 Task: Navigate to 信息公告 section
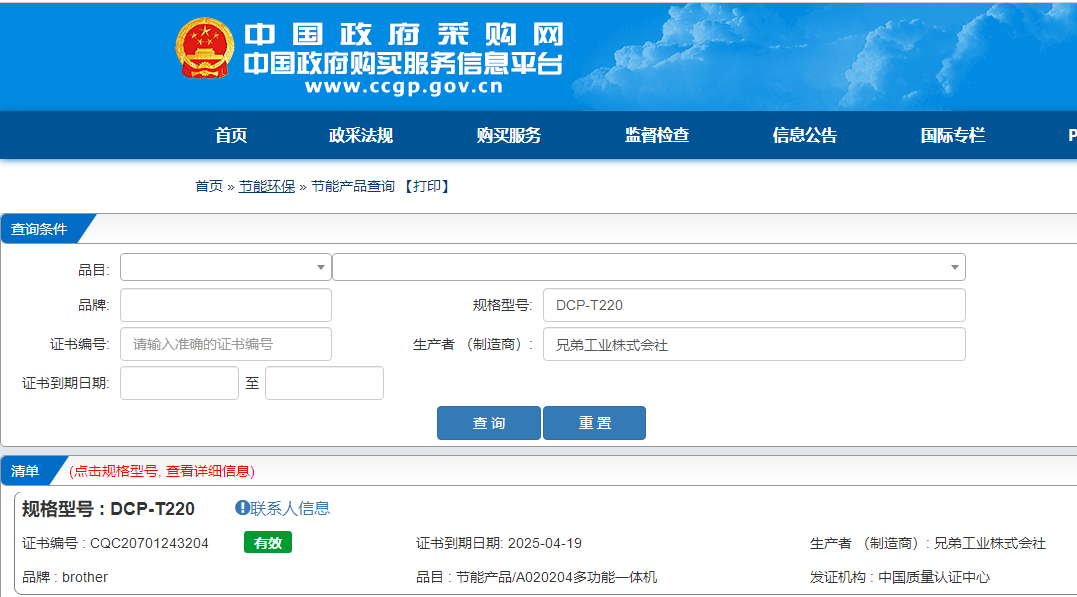(805, 136)
